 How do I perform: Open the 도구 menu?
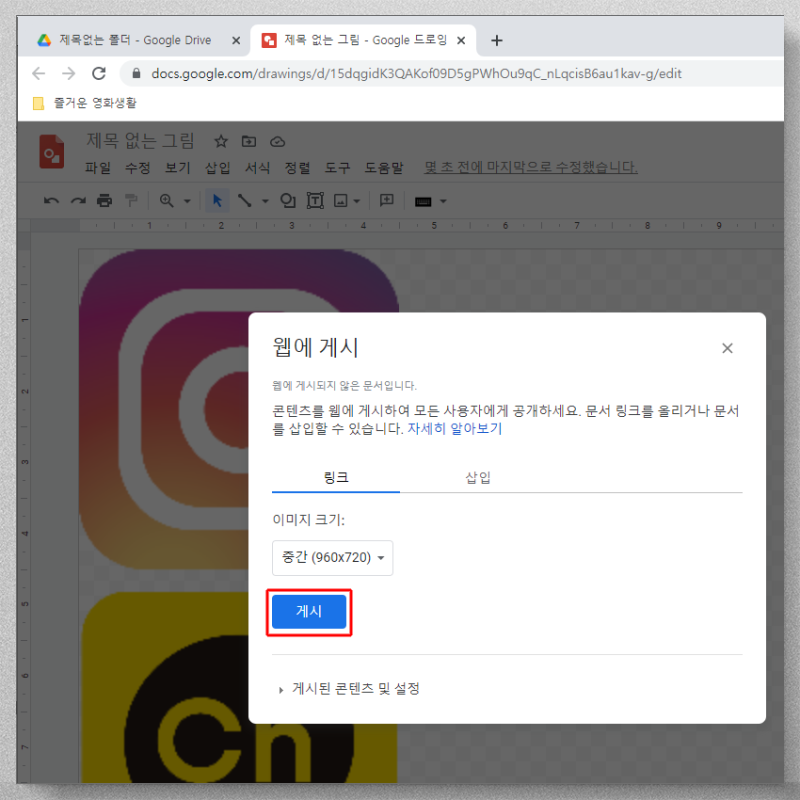[337, 167]
